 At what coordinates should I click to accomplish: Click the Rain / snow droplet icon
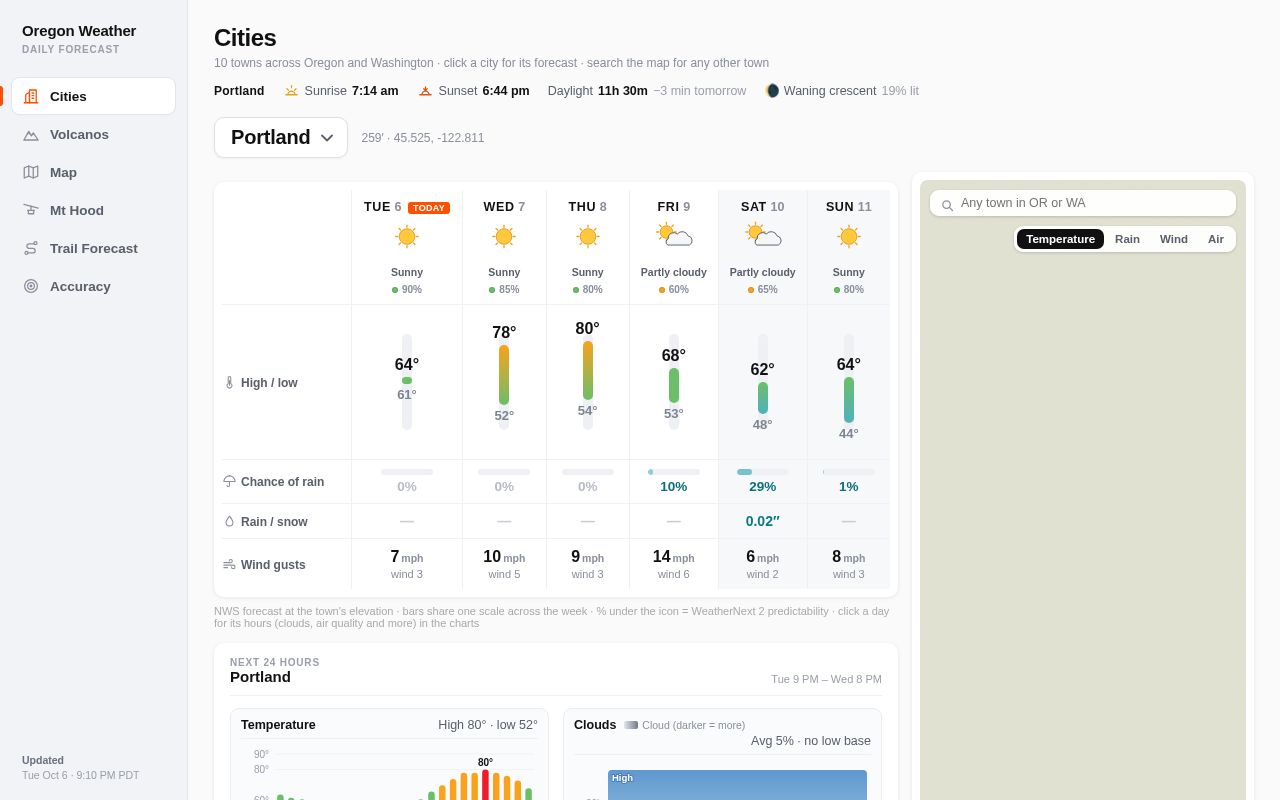tap(229, 521)
